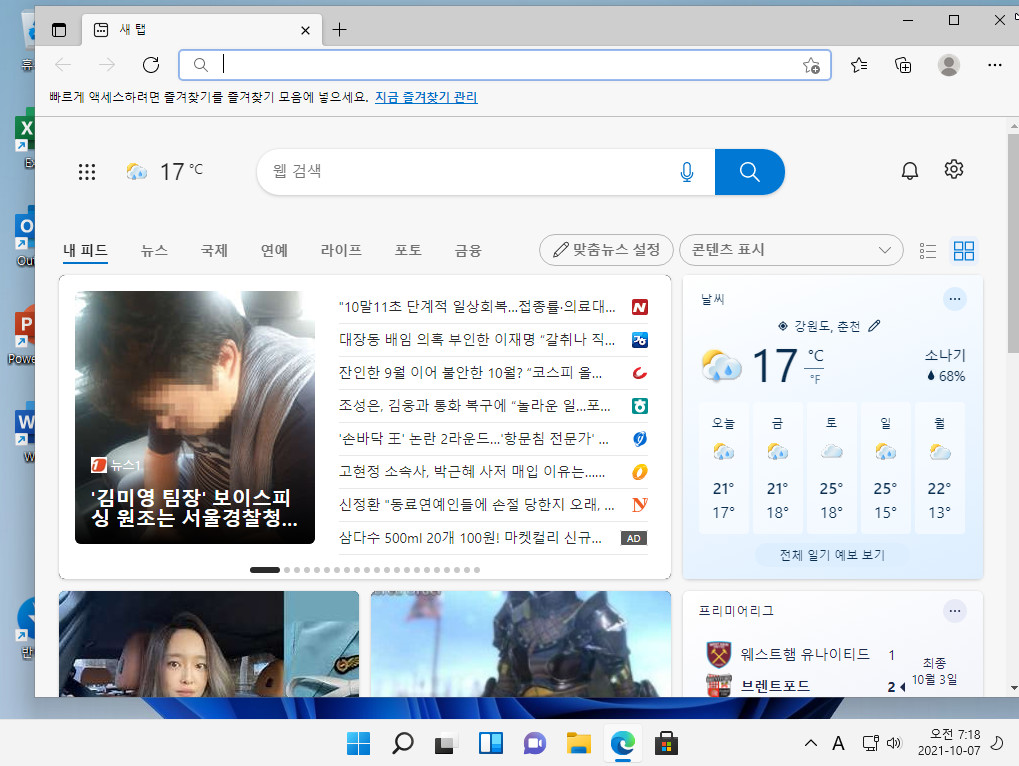The height and width of the screenshot is (766, 1019).
Task: Add this page to favorites star icon
Action: coord(811,65)
